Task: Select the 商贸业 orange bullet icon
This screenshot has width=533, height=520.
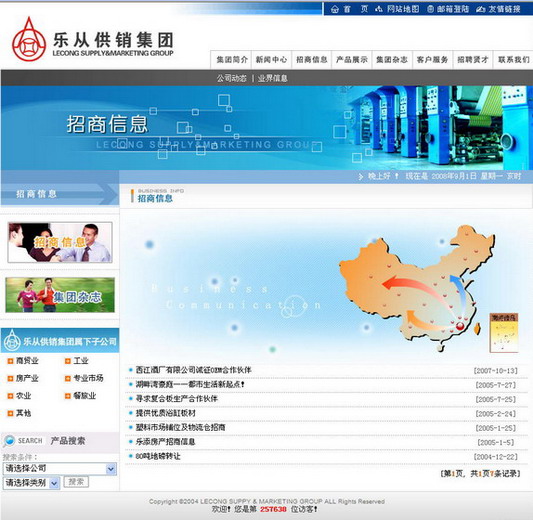Action: tap(10, 361)
